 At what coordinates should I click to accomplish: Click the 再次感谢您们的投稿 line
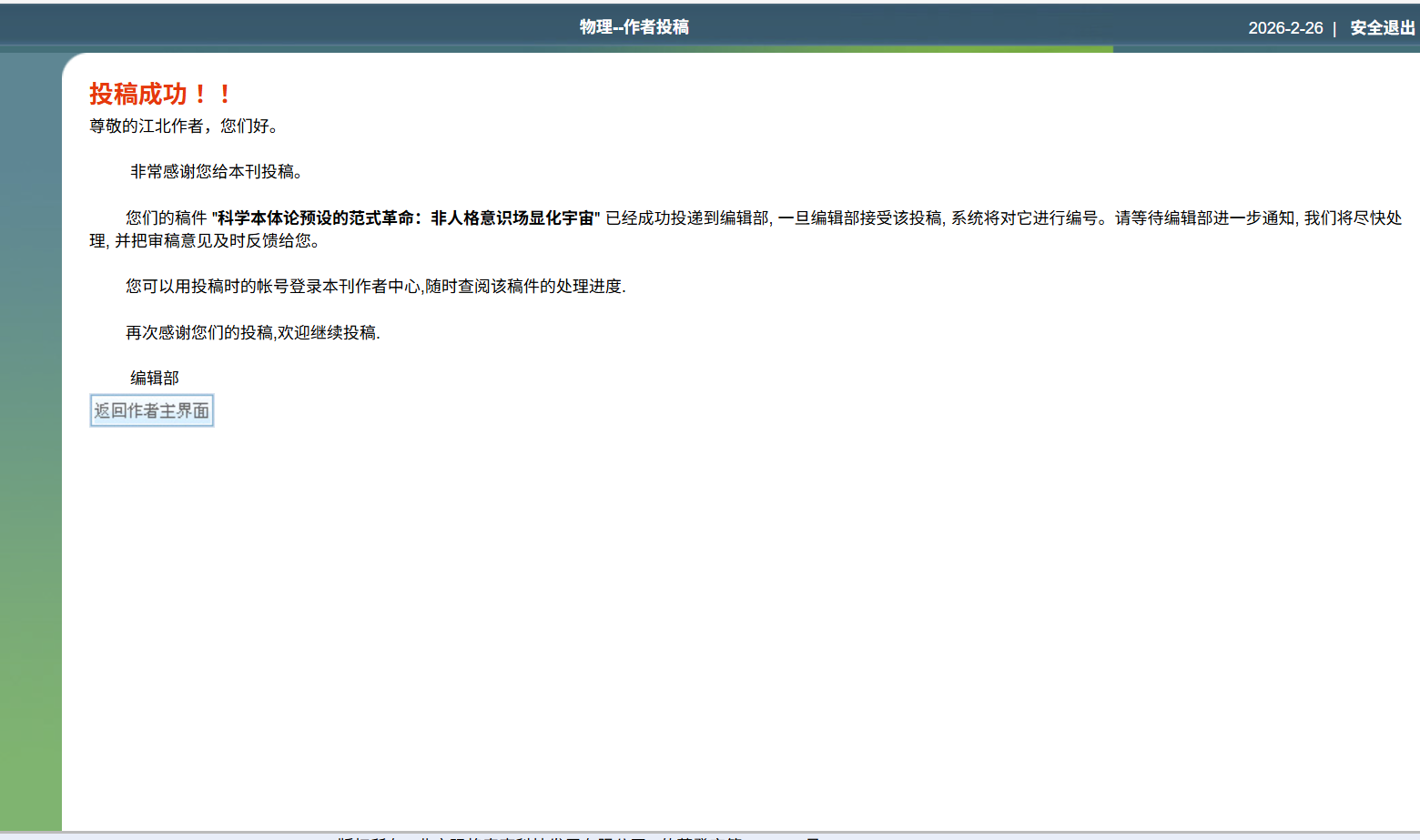200,333
